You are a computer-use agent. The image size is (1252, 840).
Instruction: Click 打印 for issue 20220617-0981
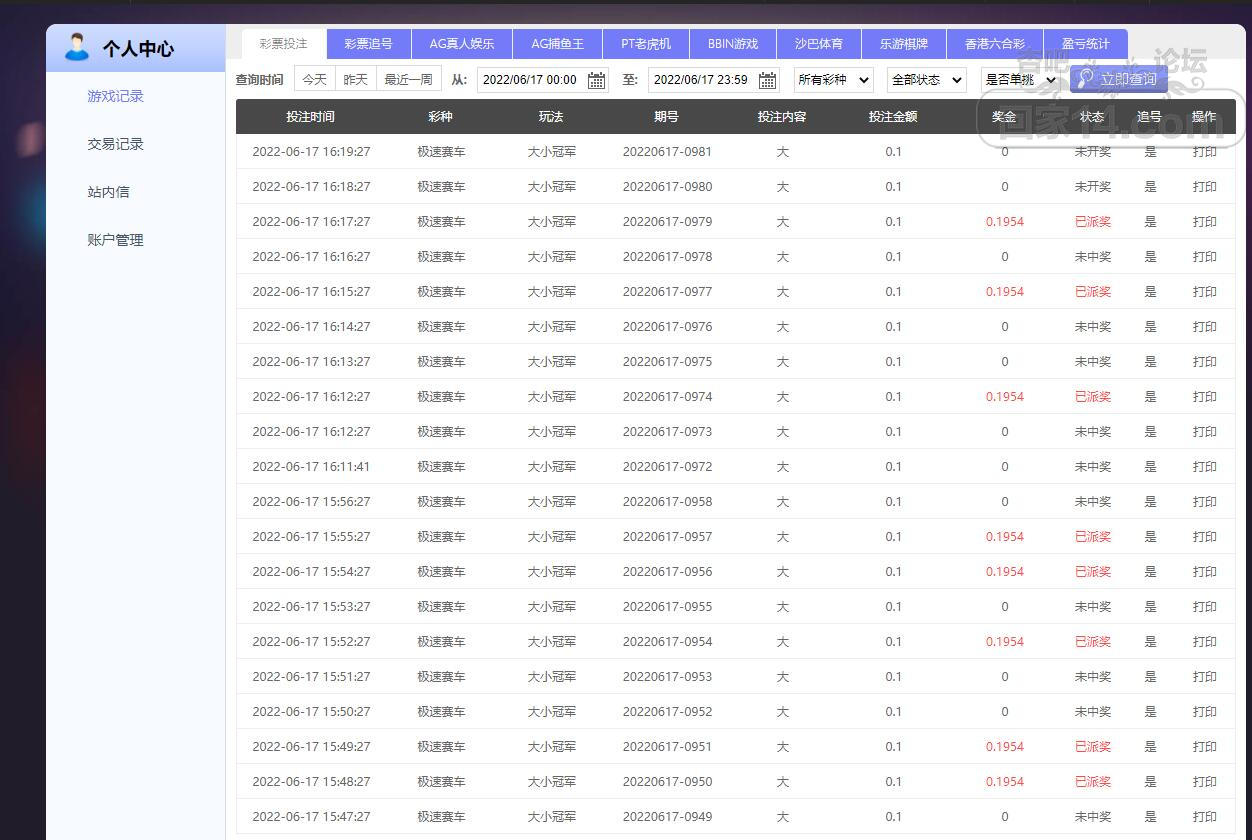coord(1204,152)
